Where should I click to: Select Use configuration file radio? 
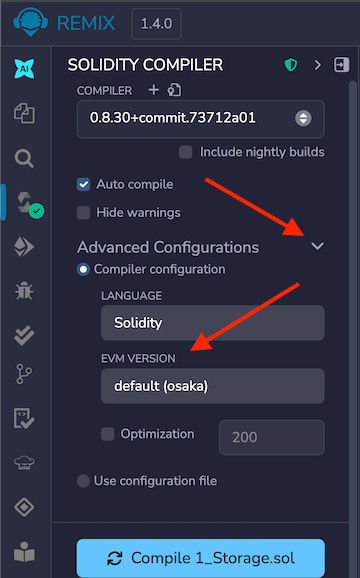click(x=83, y=481)
